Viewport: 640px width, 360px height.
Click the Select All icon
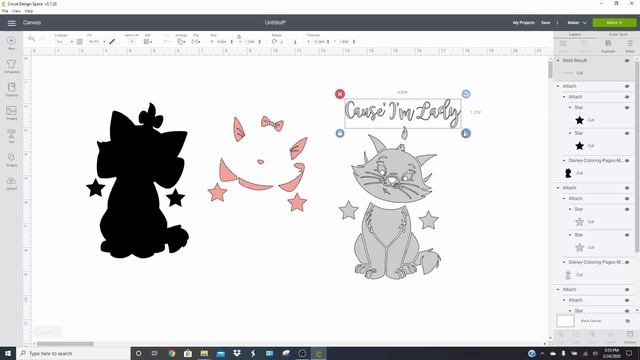coord(132,42)
